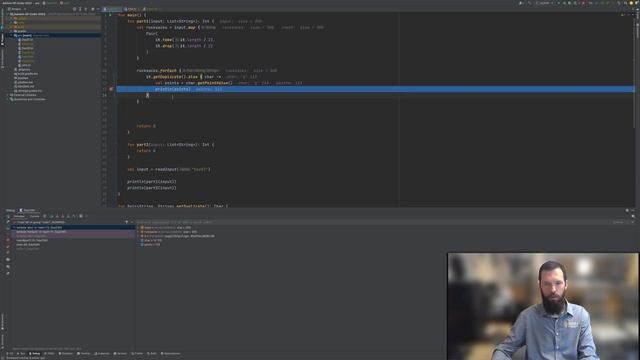Open the Build tool window button
Viewport: 640px width, 360px height.
pyautogui.click(x=152, y=353)
